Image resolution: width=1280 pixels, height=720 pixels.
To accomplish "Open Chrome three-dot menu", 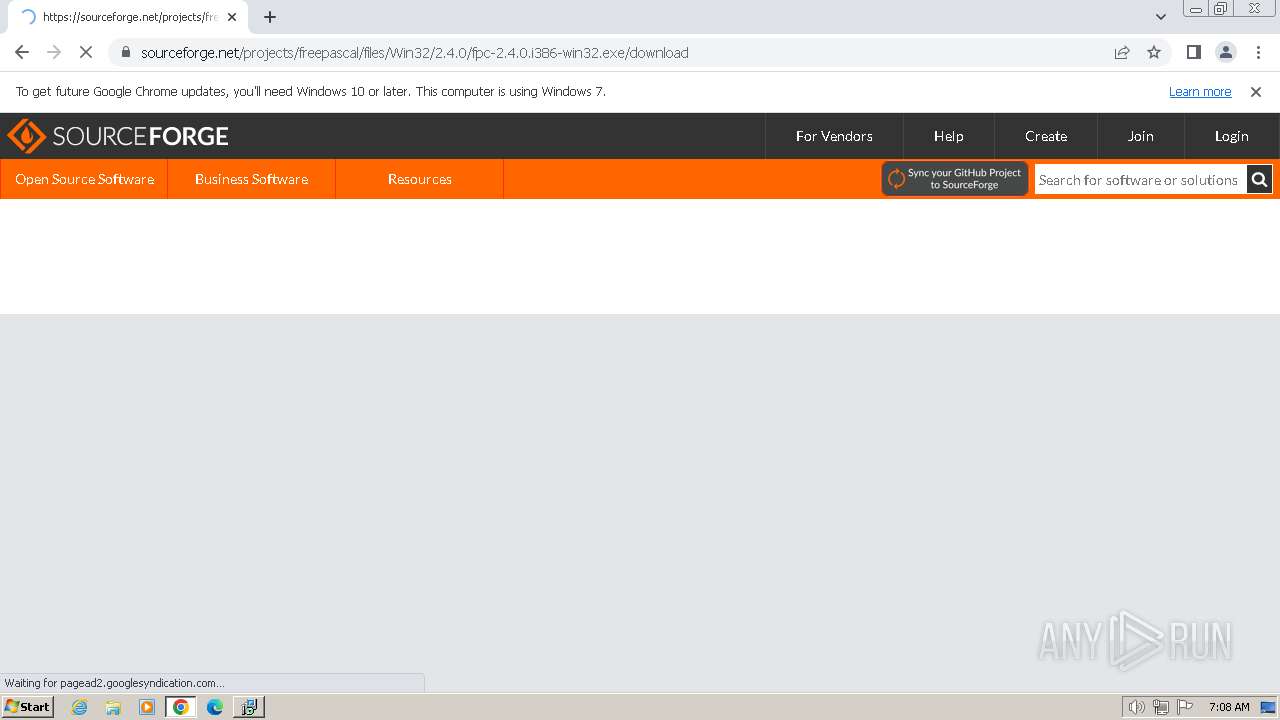I will tap(1258, 52).
